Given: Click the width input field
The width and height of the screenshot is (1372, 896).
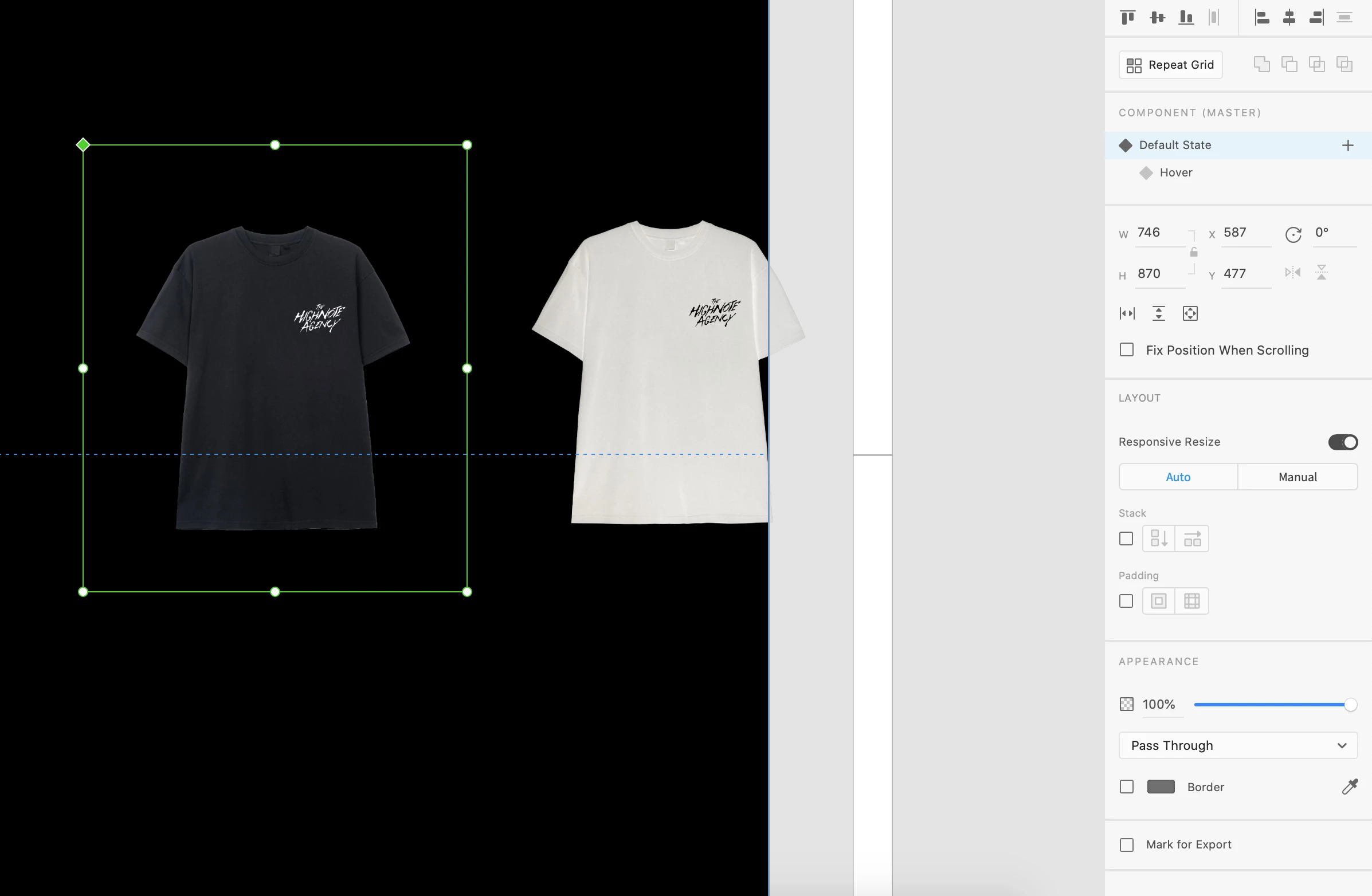Looking at the screenshot, I should pos(1159,233).
